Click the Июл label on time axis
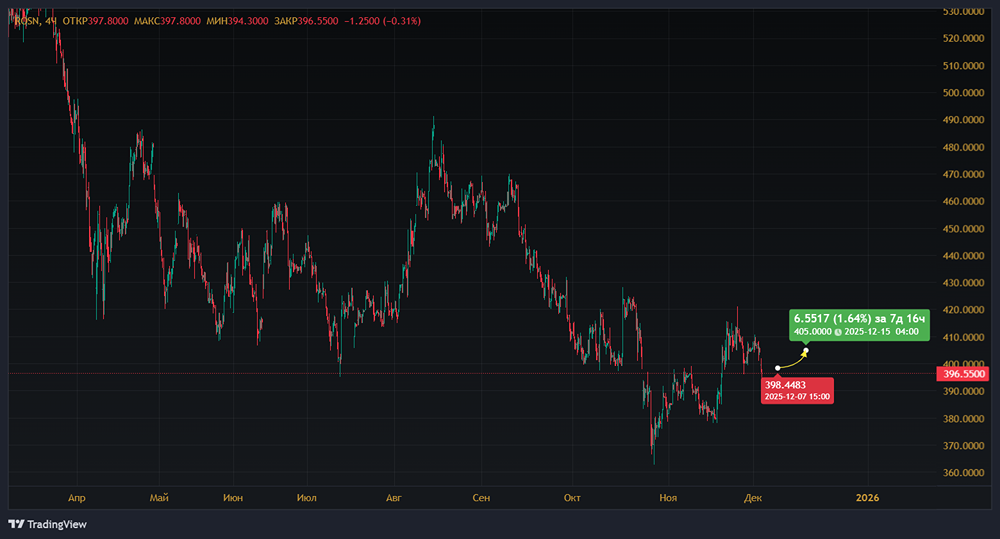 tap(307, 498)
